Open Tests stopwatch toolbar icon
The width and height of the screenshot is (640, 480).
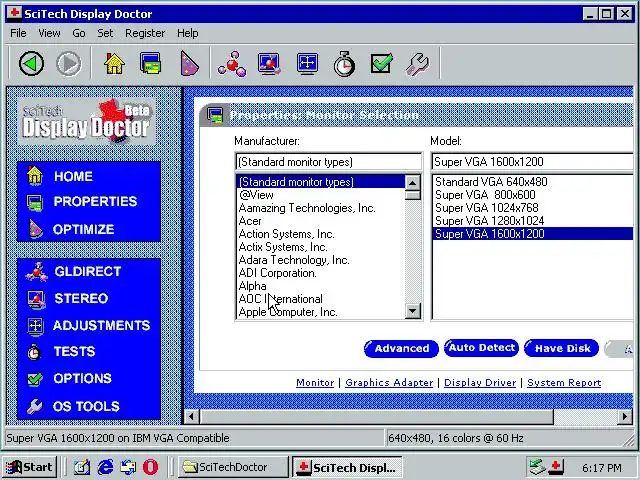point(344,63)
